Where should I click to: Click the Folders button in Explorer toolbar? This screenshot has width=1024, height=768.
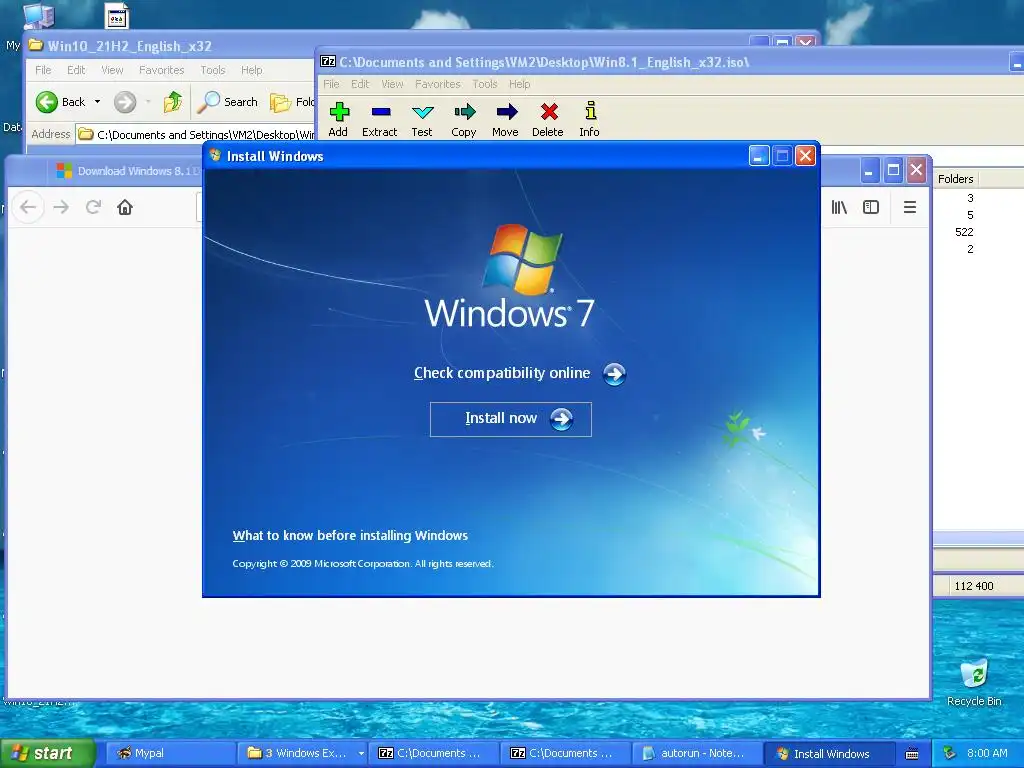[x=292, y=102]
